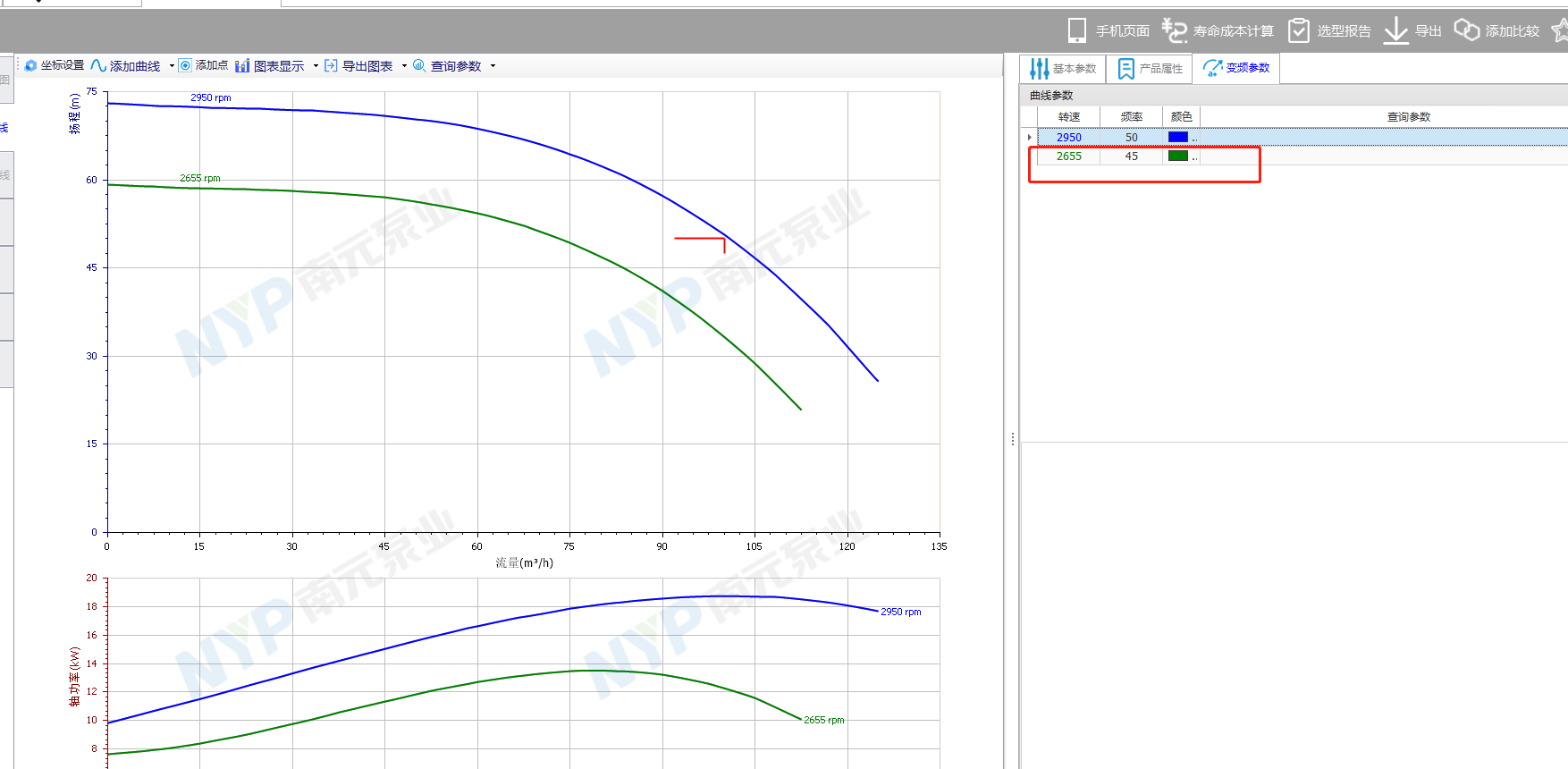Screen dimensions: 1568x769
Task: Click the 2950 rpm label on power curve
Action: point(901,612)
